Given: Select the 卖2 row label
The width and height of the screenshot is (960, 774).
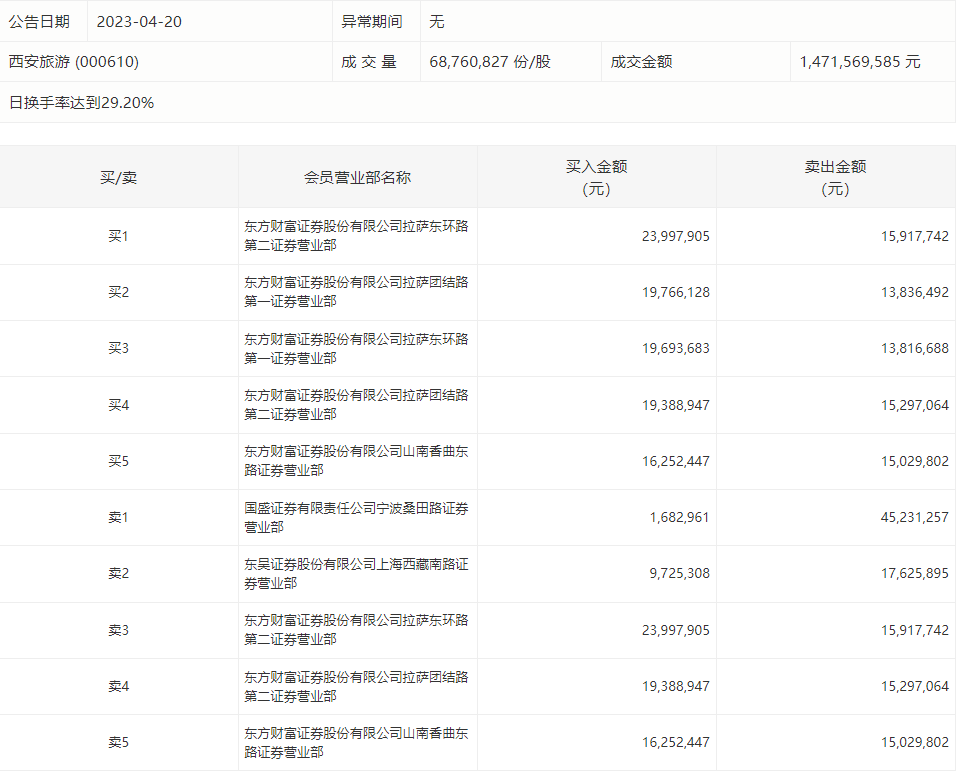Looking at the screenshot, I should coord(119,574).
